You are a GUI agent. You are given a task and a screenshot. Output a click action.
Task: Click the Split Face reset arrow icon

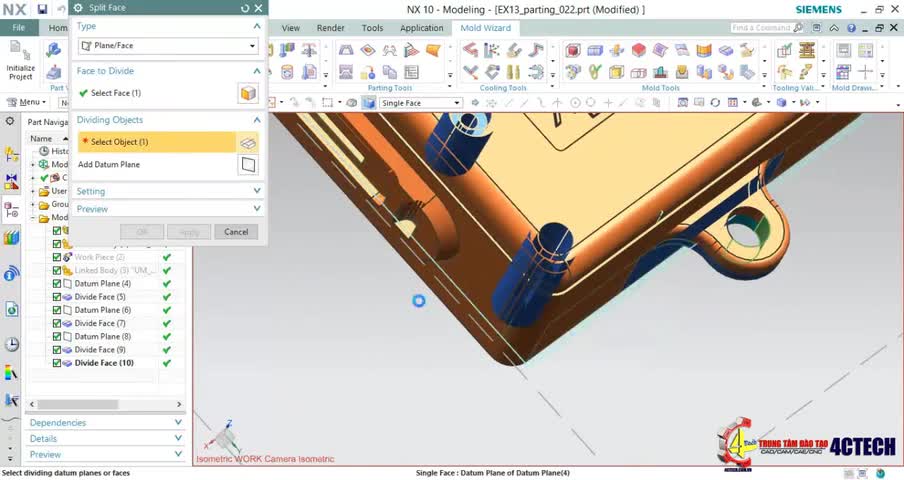pos(244,8)
